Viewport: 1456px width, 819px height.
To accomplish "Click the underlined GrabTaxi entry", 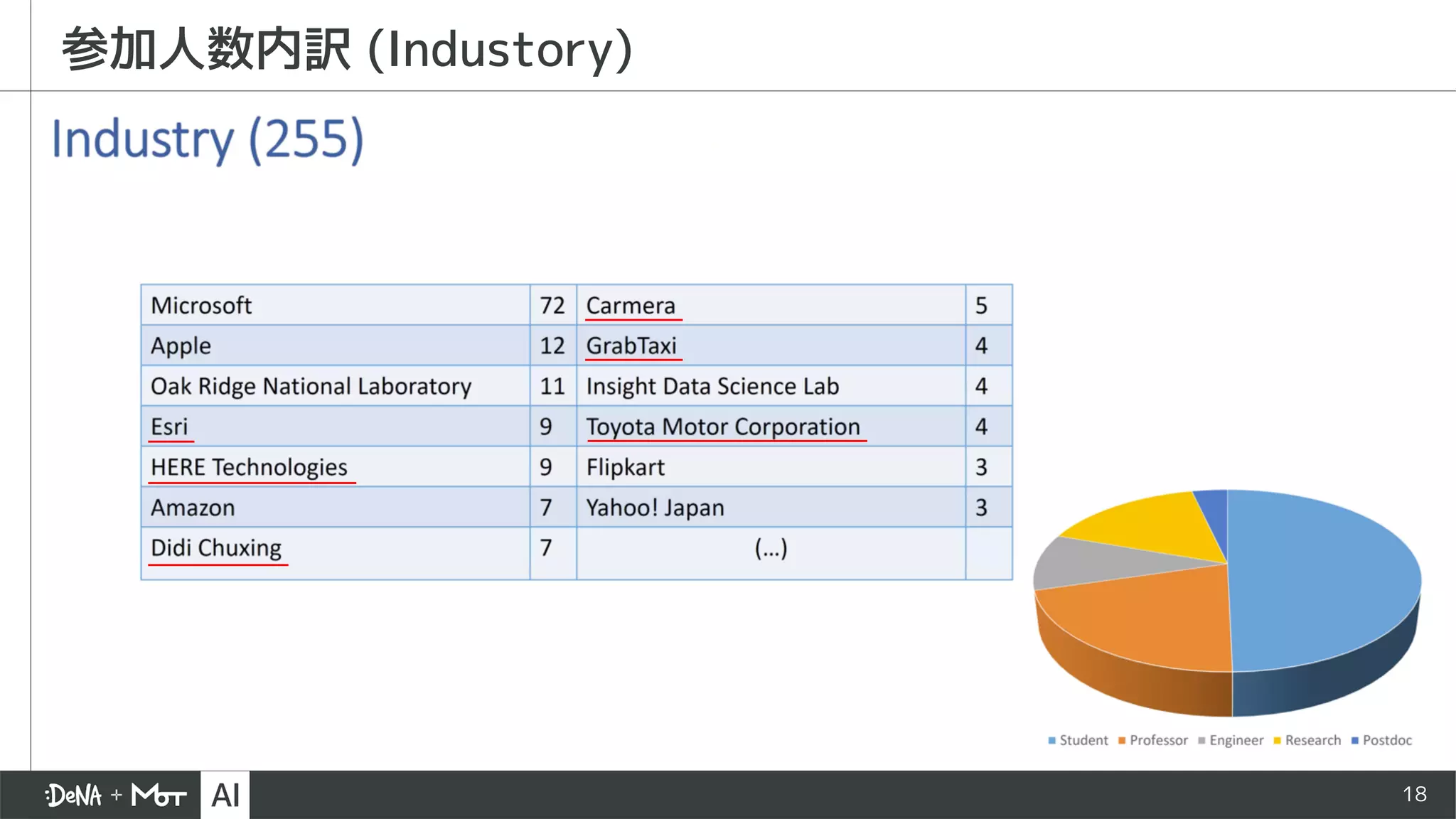I will pos(631,346).
